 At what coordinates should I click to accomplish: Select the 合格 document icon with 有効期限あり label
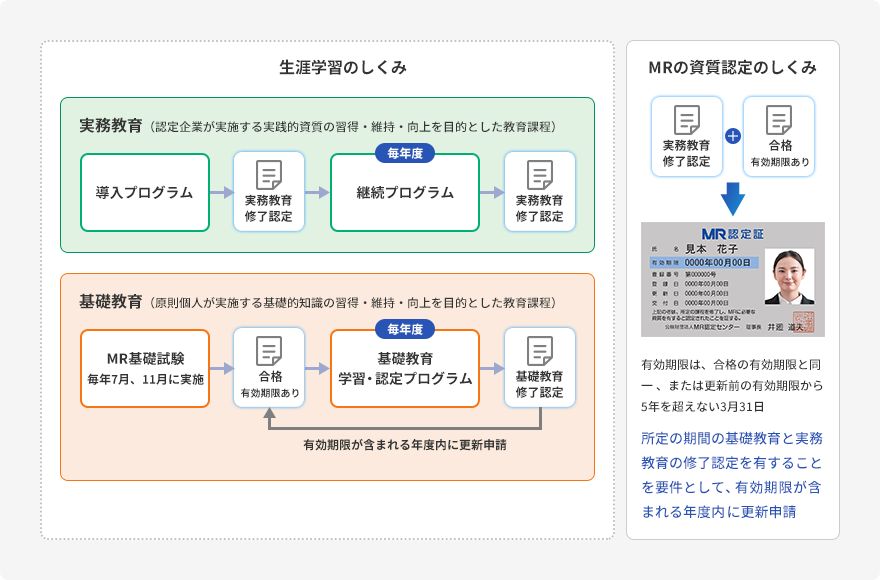(267, 367)
